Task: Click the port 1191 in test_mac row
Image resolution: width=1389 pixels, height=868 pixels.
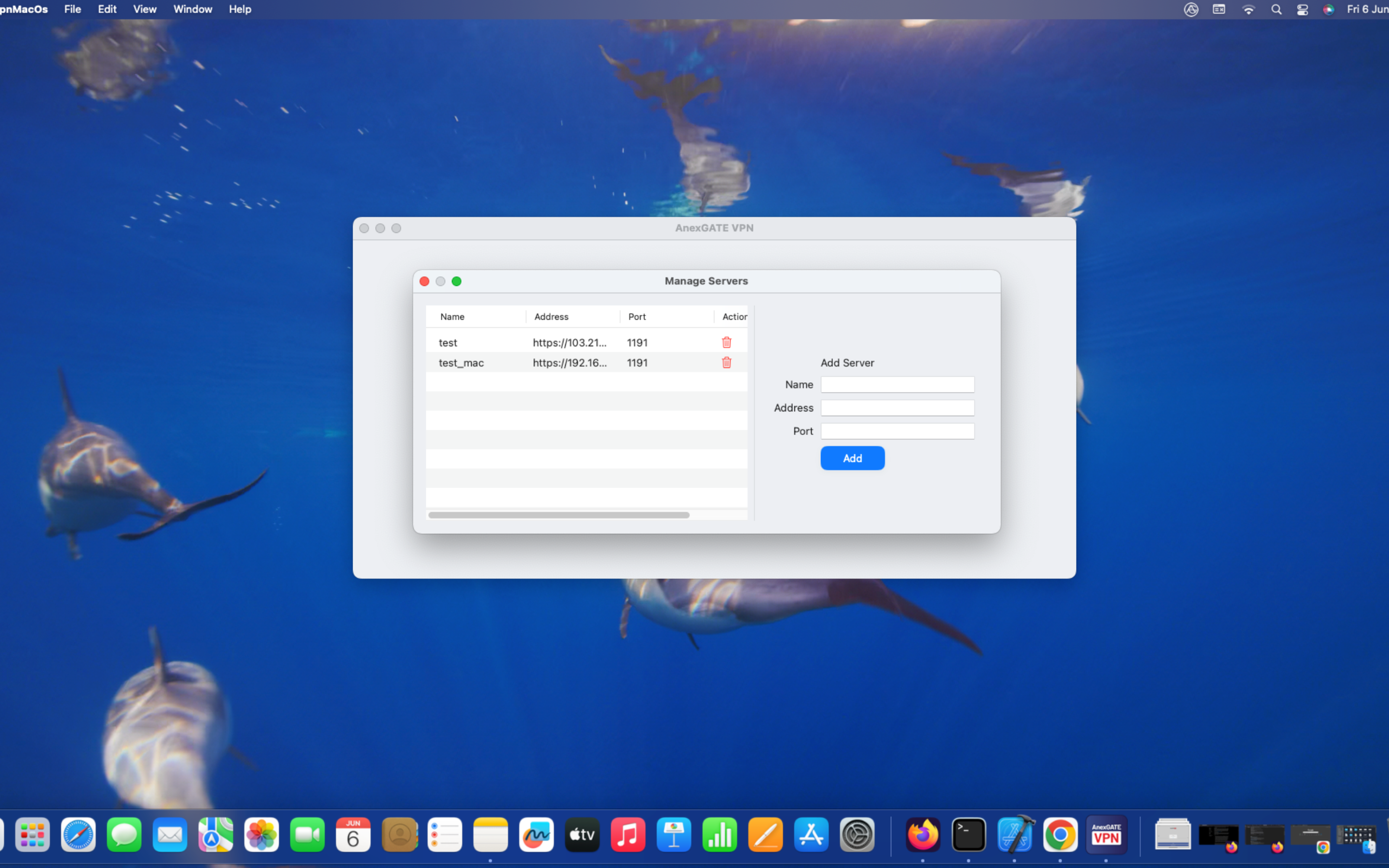Action: [637, 363]
